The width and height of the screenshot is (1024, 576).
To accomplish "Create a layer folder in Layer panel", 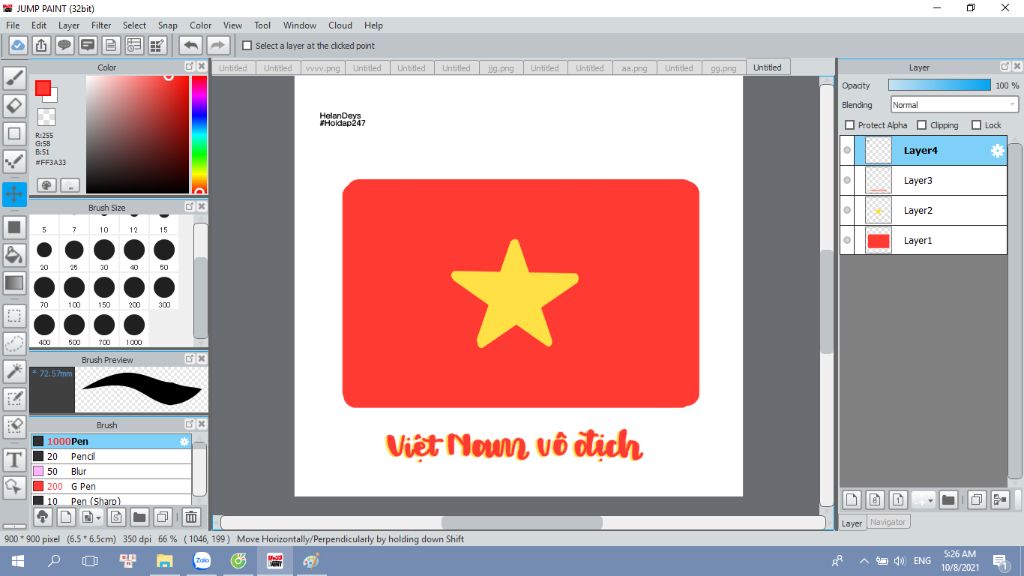I will tap(948, 500).
